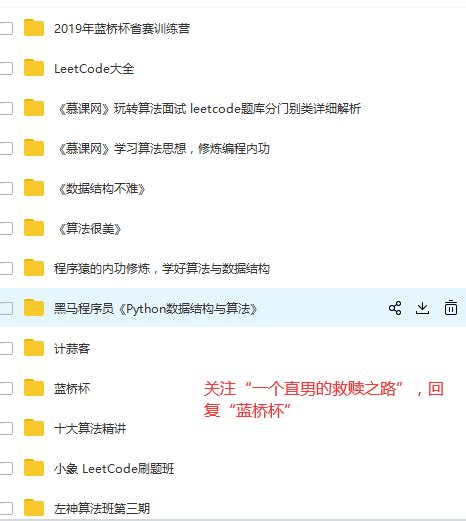466x521 pixels.
Task: Click share icon on 黑马程序员 row
Action: click(x=395, y=308)
